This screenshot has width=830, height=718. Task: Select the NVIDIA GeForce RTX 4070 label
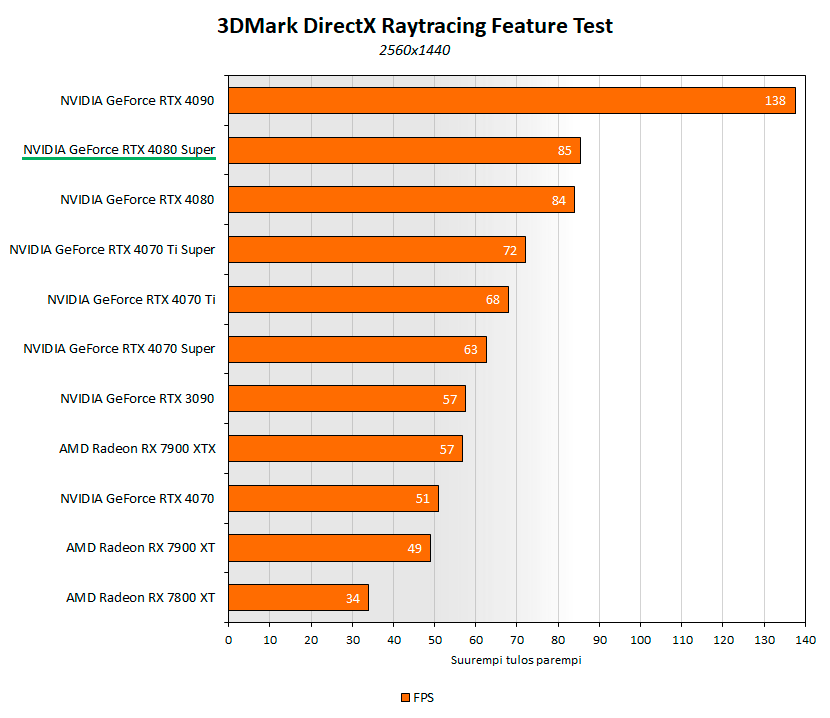point(137,498)
